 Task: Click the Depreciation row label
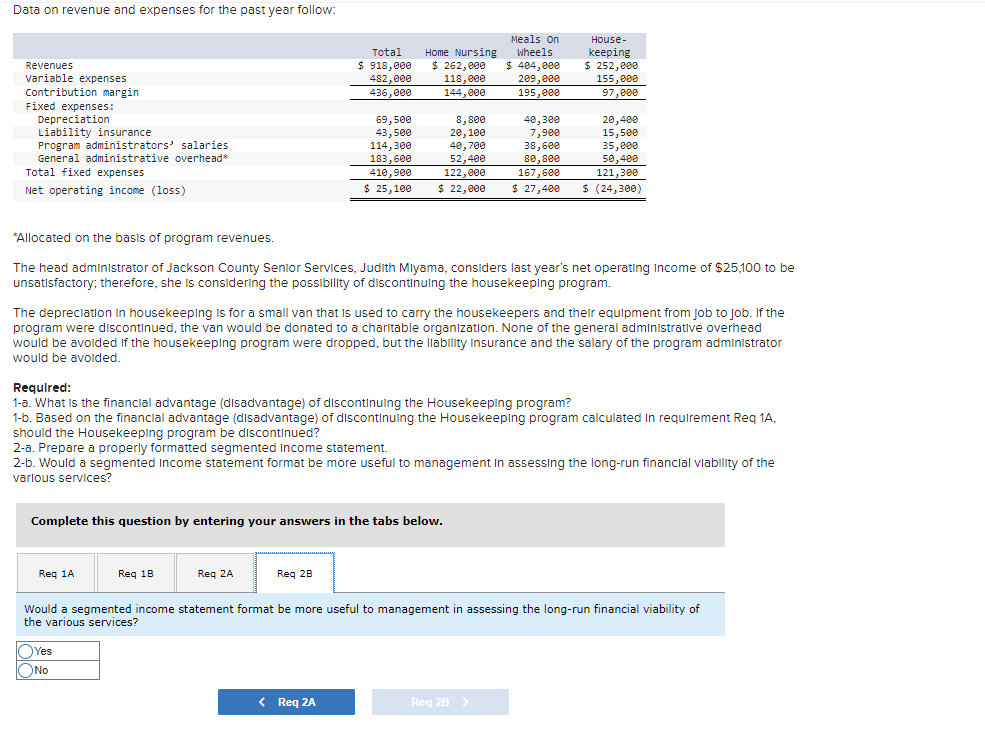pos(73,119)
